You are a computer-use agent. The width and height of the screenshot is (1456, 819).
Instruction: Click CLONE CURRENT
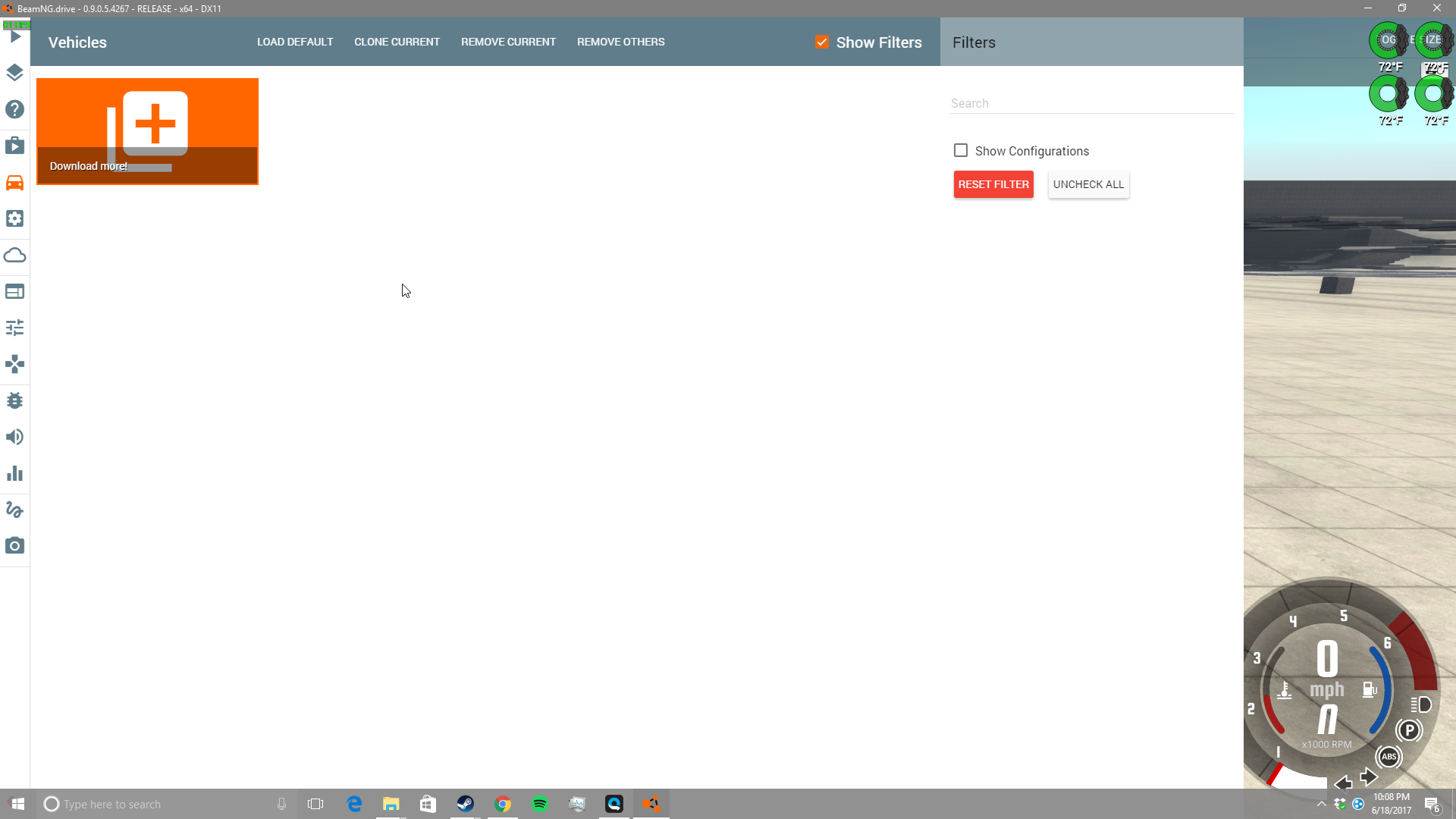coord(397,42)
